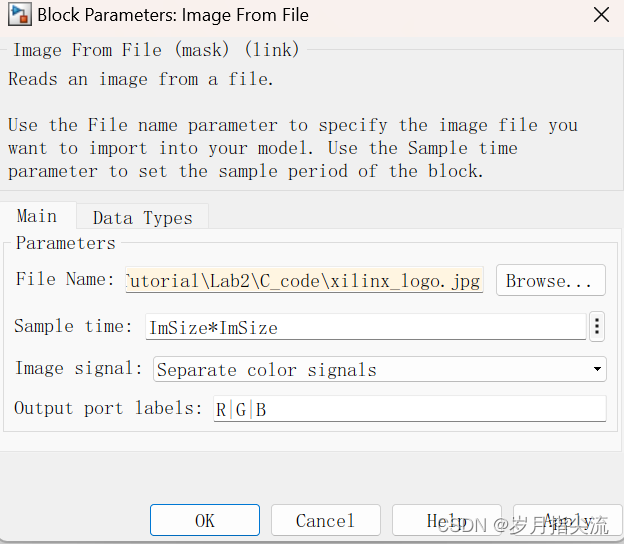Viewport: 624px width, 544px height.
Task: Click the Apply button
Action: 567,520
